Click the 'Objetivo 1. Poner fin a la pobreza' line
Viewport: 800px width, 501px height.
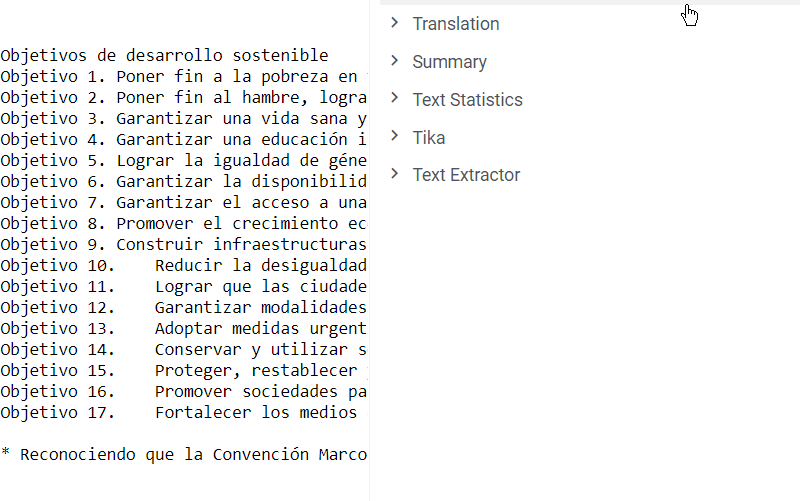[x=184, y=75]
